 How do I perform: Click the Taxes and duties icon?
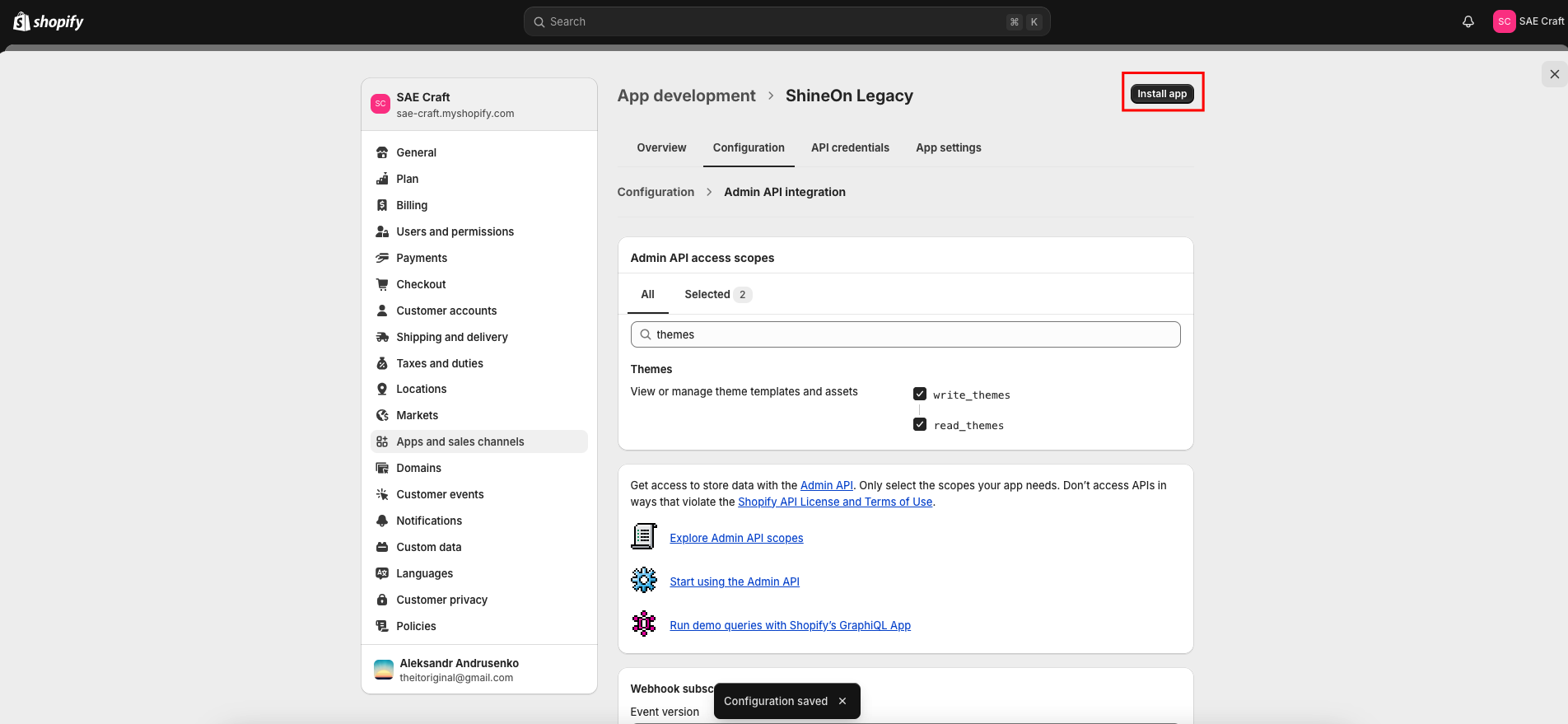pos(382,363)
